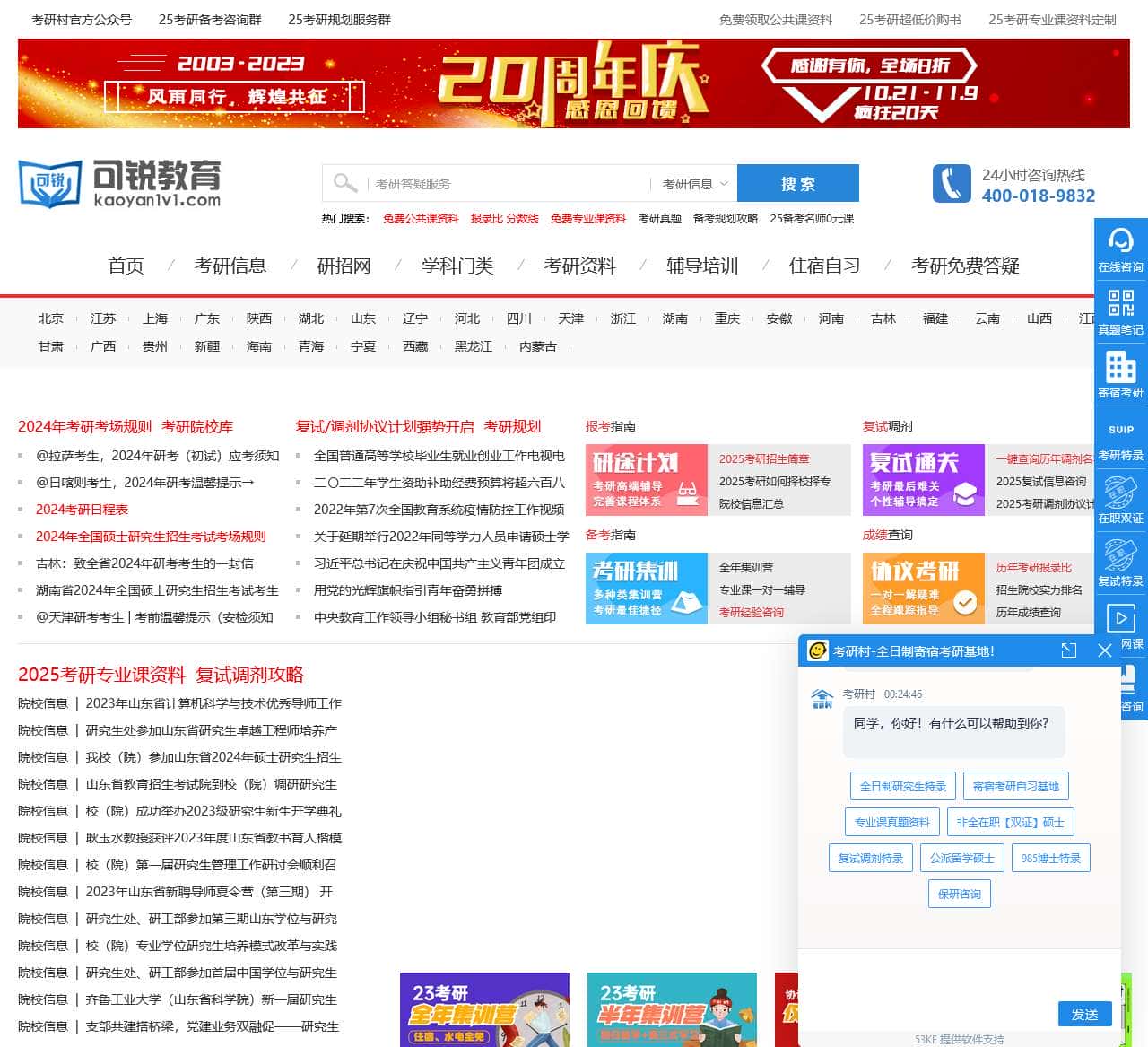Expand the chat window to full size
1148x1047 pixels.
(x=1067, y=650)
